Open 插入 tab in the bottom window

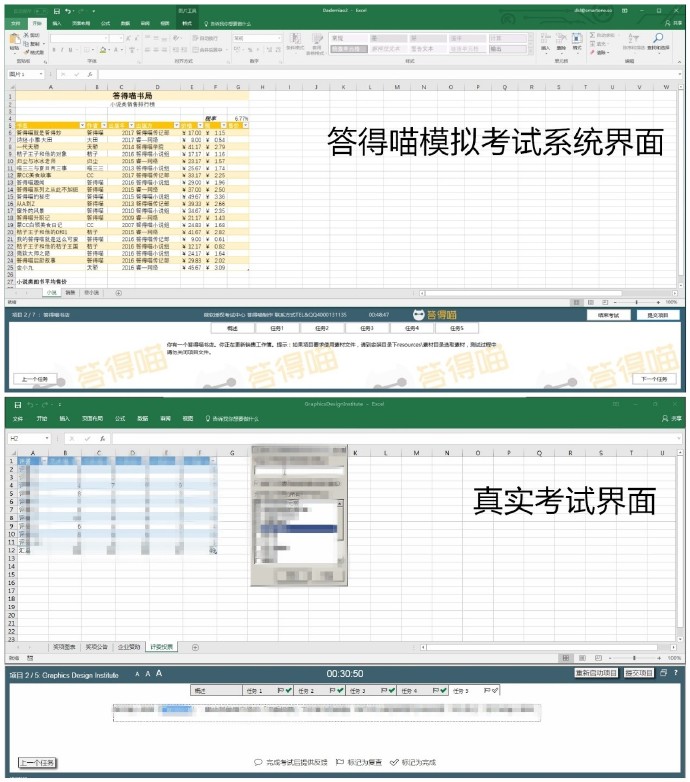pyautogui.click(x=64, y=418)
